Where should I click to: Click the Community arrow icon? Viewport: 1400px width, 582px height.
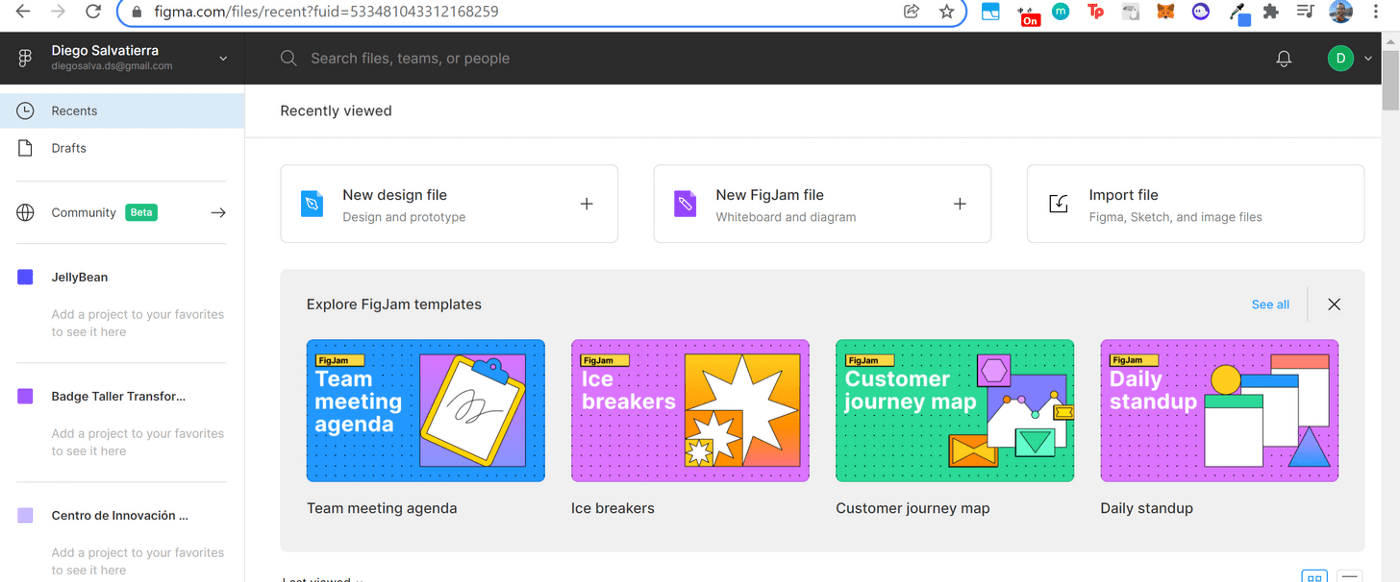(218, 212)
